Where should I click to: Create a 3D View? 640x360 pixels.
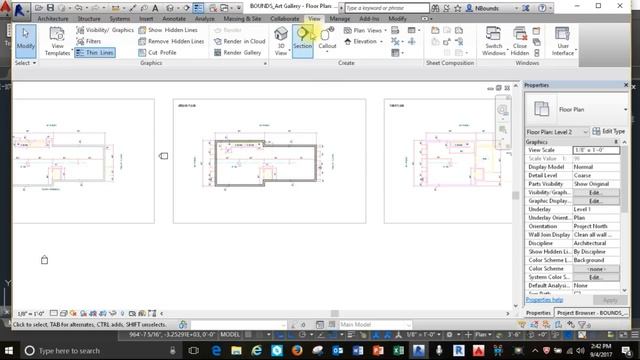[281, 41]
